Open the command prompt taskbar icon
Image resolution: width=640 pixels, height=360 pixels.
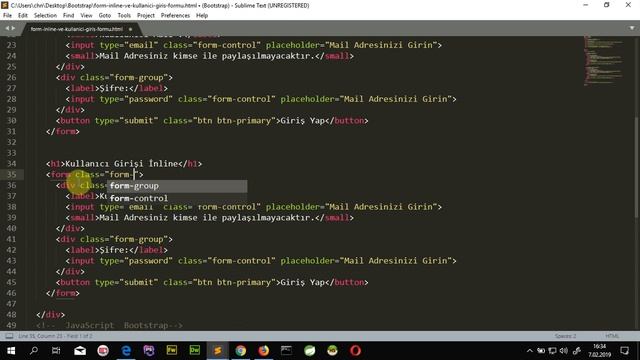point(287,351)
